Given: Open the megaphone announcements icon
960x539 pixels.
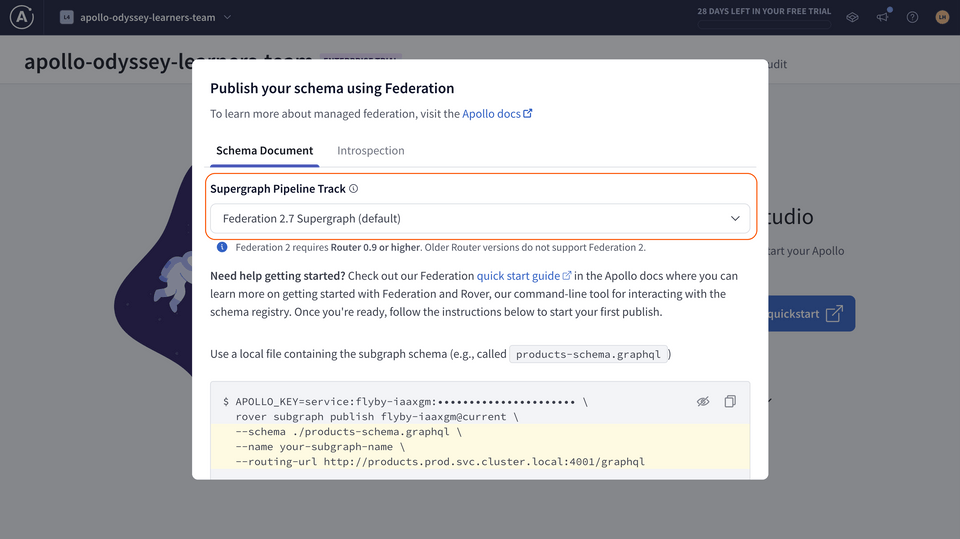Looking at the screenshot, I should [882, 17].
